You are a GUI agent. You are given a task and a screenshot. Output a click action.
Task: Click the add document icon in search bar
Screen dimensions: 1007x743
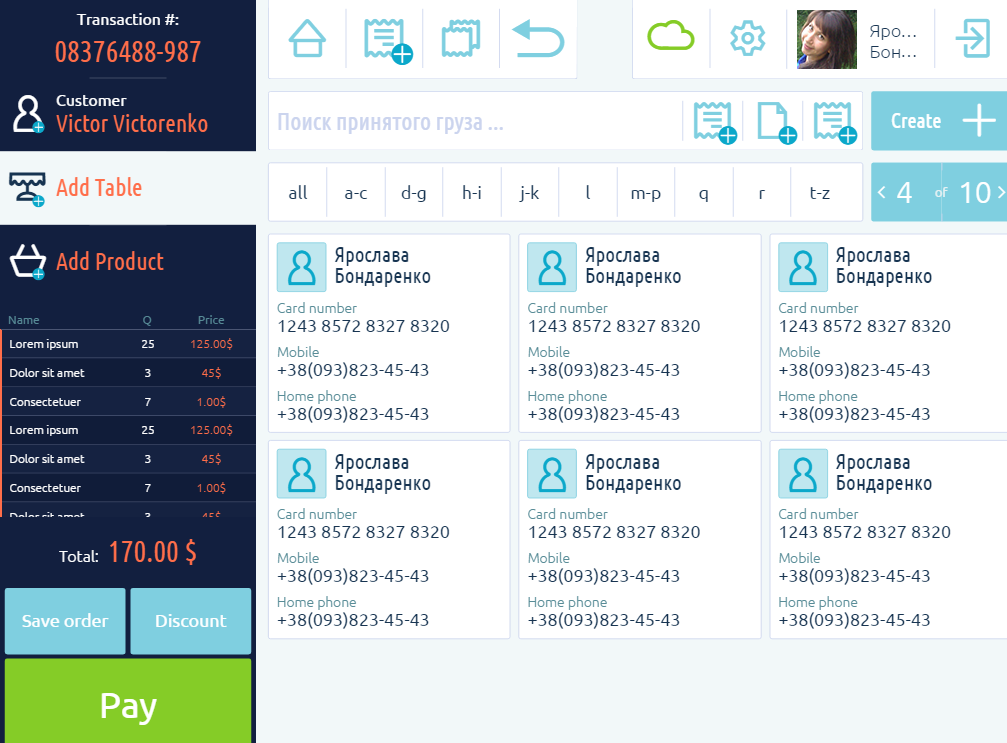(774, 122)
